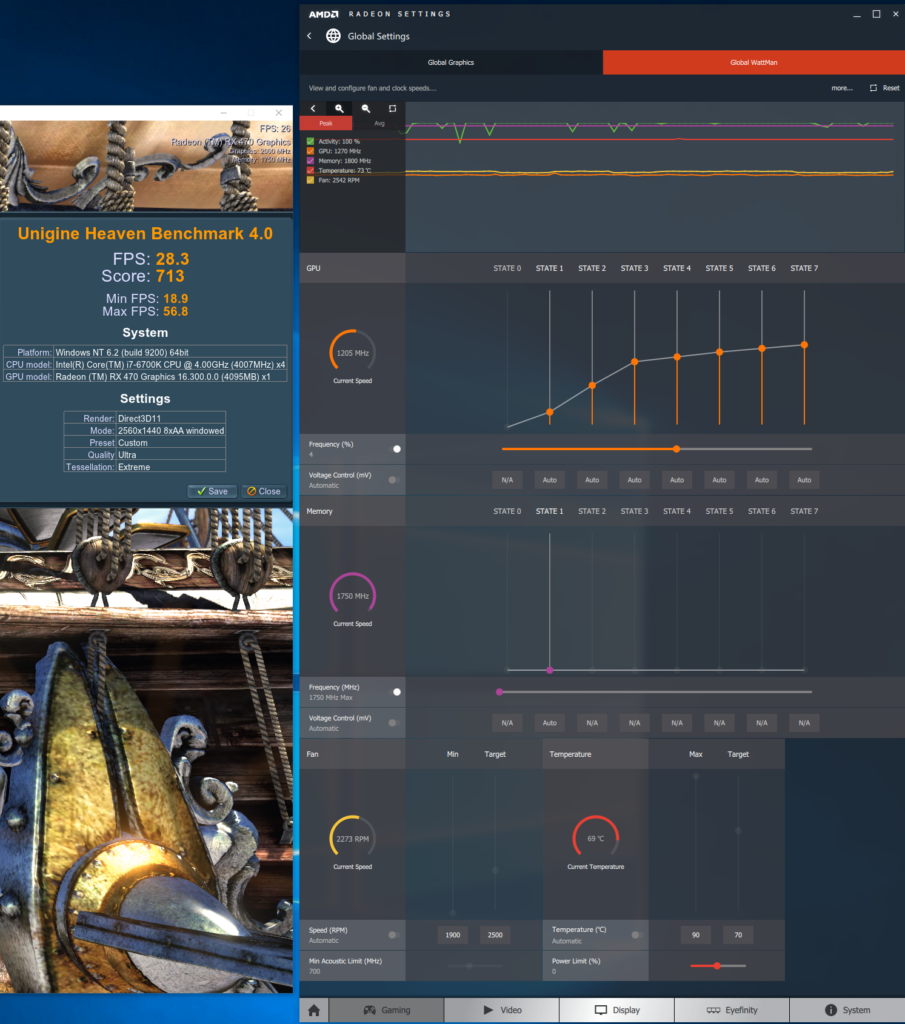The height and width of the screenshot is (1024, 905).
Task: Maximize the Radeon Settings window
Action: click(x=876, y=14)
